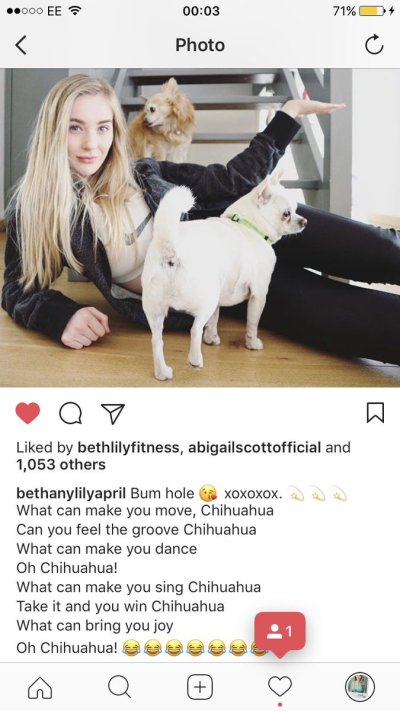The image size is (400, 711).
Task: Open bethlilyfitness profile from likes
Action: click(128, 448)
